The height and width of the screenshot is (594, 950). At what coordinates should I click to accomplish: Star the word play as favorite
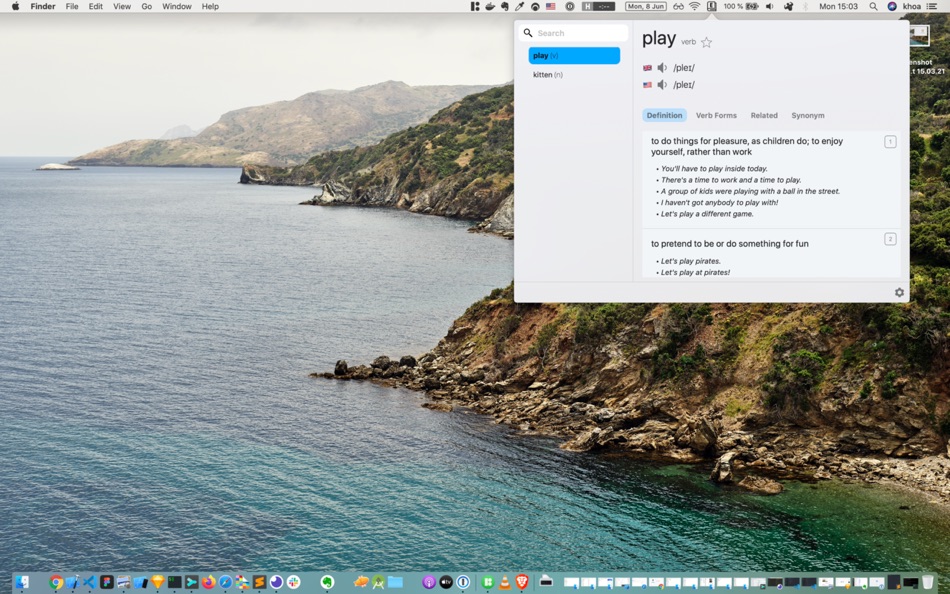(x=706, y=42)
